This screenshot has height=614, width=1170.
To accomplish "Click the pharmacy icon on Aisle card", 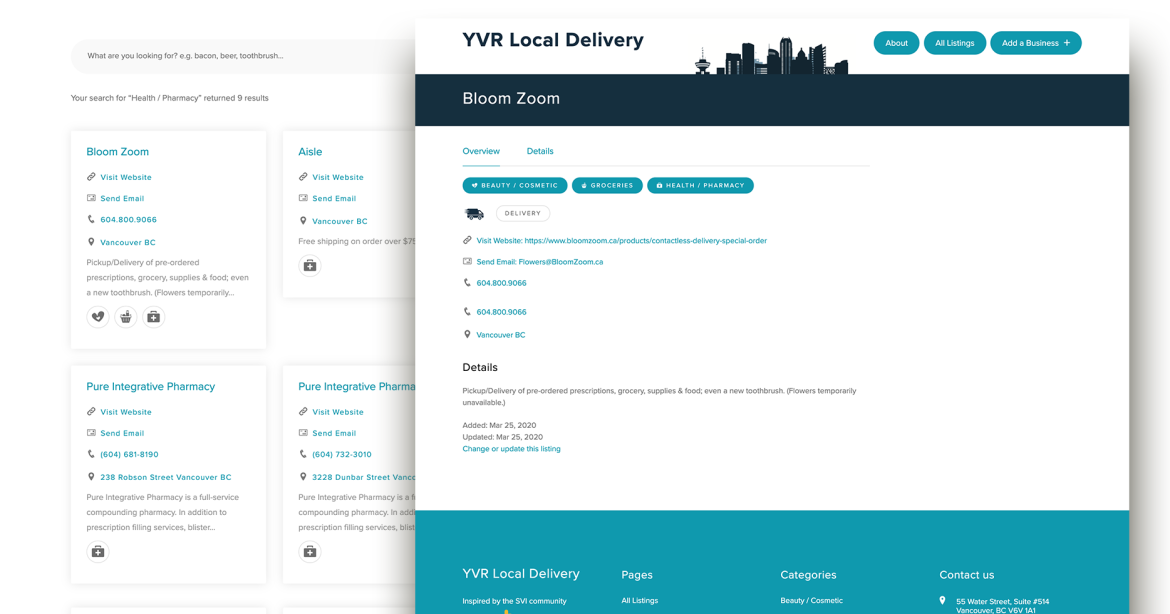I will (310, 266).
